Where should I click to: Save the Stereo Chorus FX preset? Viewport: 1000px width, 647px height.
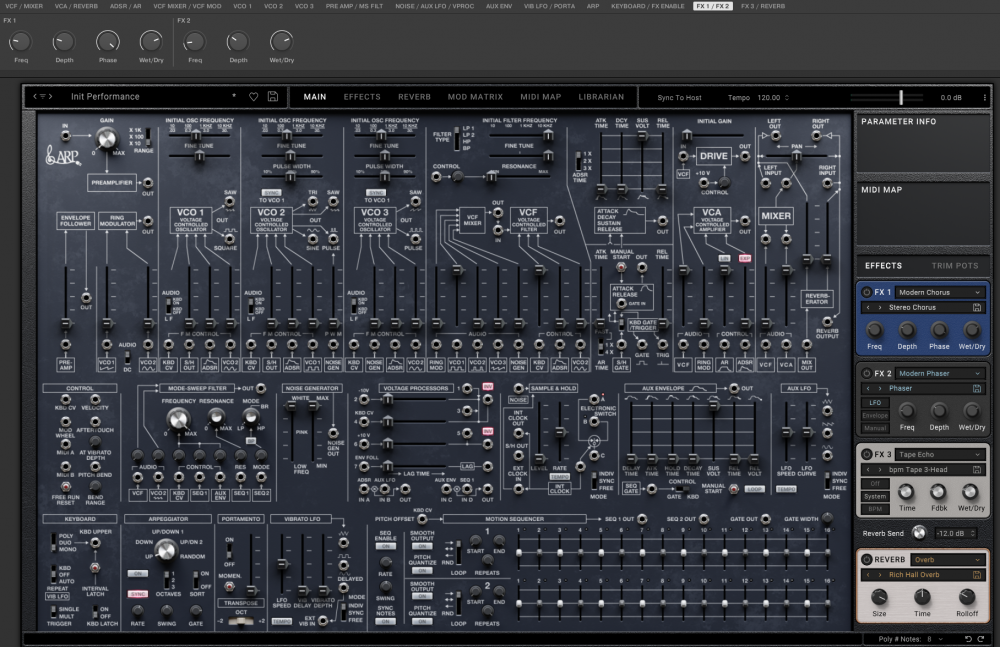976,308
